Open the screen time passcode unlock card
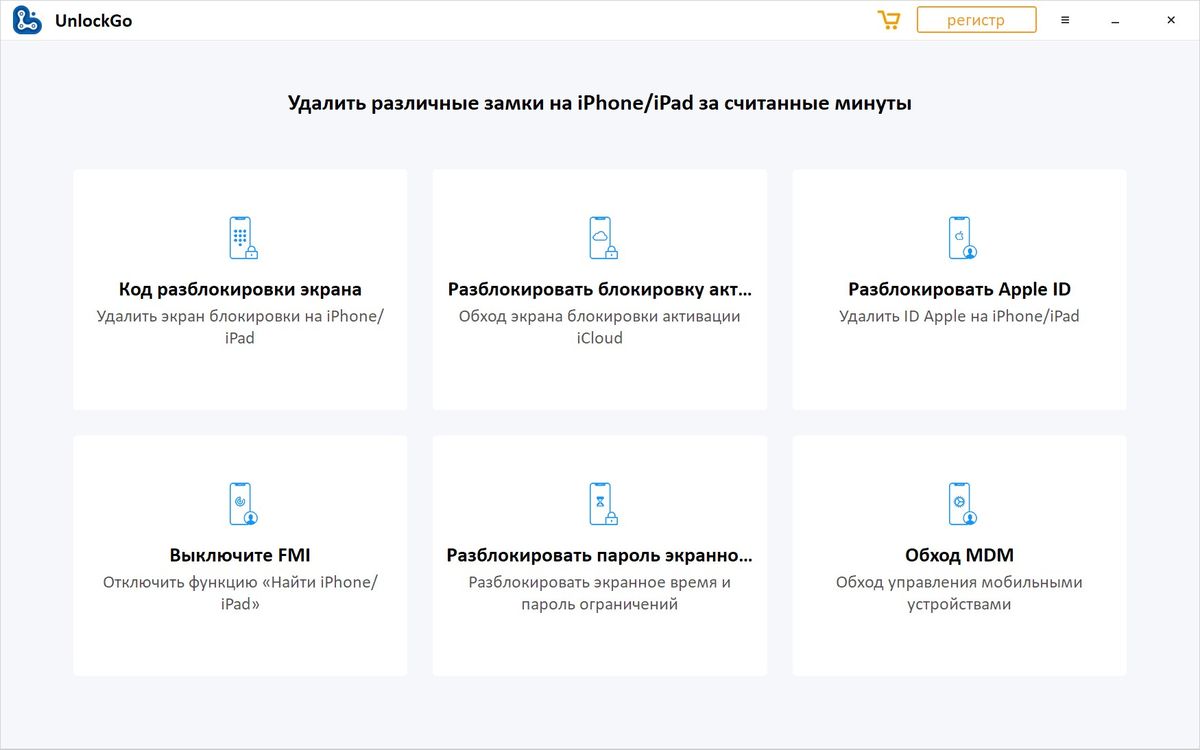The image size is (1200, 750). [600, 555]
